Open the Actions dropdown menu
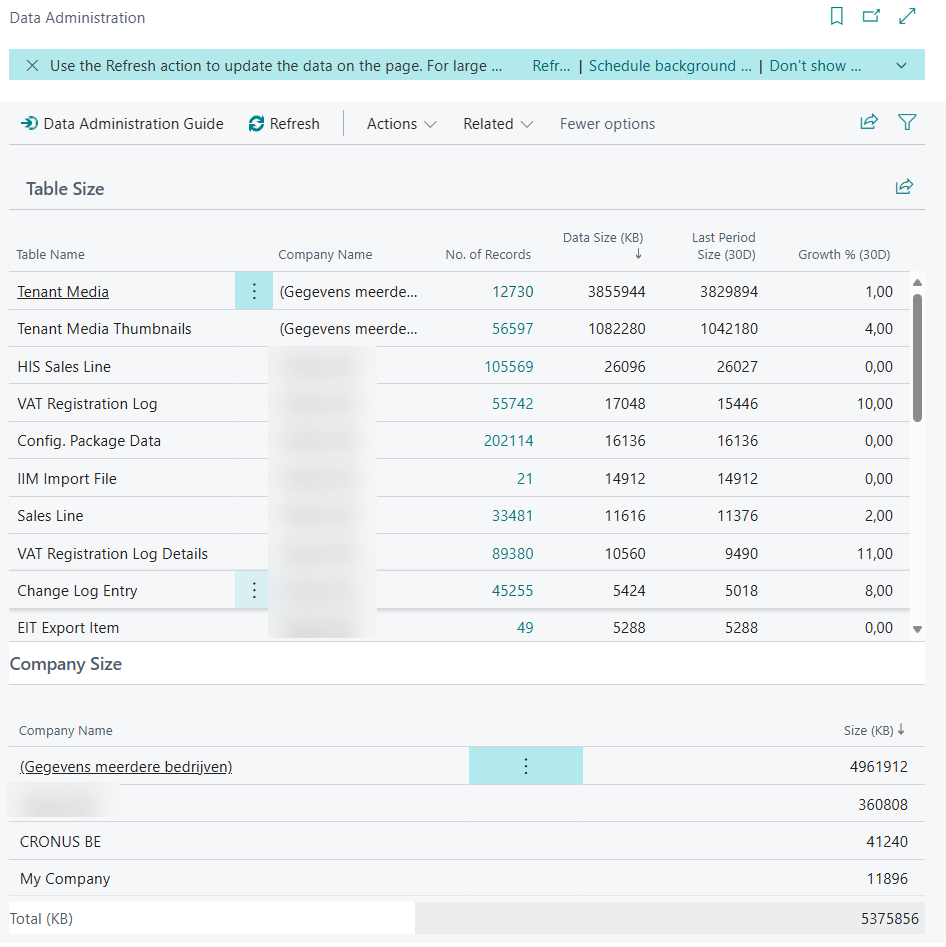 [x=401, y=124]
